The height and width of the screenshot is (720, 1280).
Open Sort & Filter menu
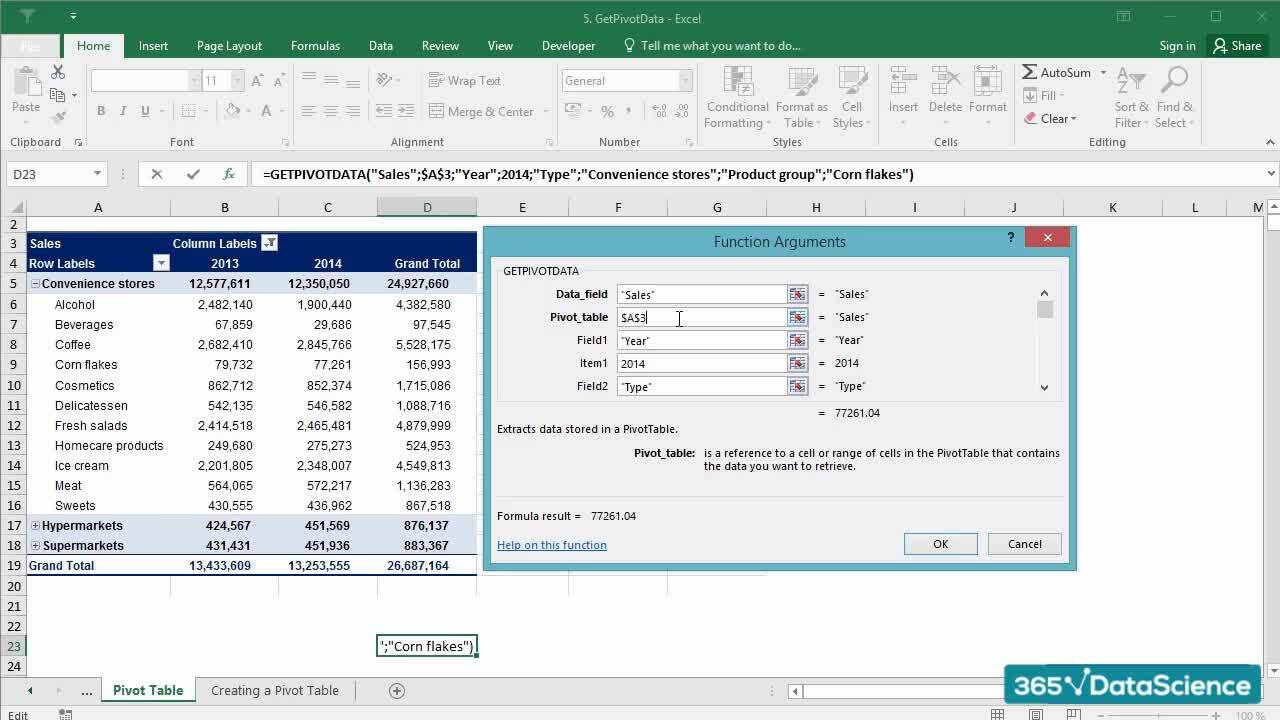point(1132,98)
